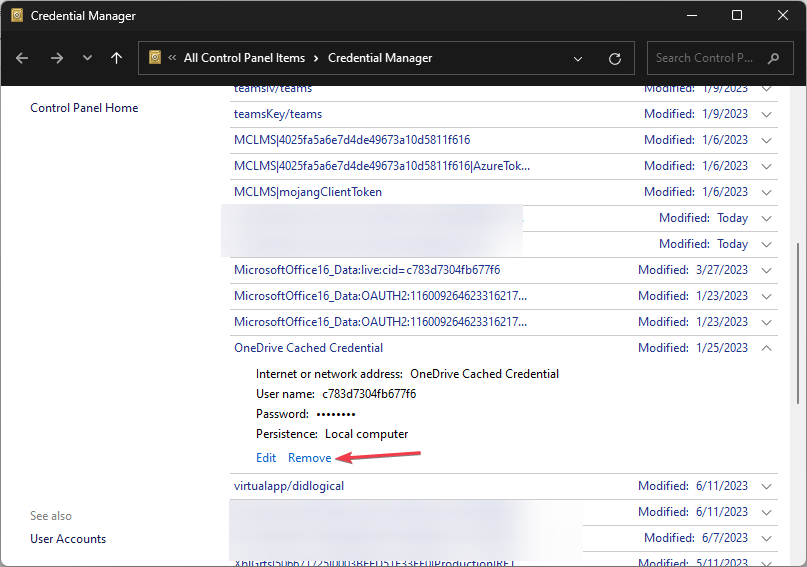This screenshot has width=807, height=567.
Task: Click the Credential Manager title bar icon
Action: click(x=17, y=15)
